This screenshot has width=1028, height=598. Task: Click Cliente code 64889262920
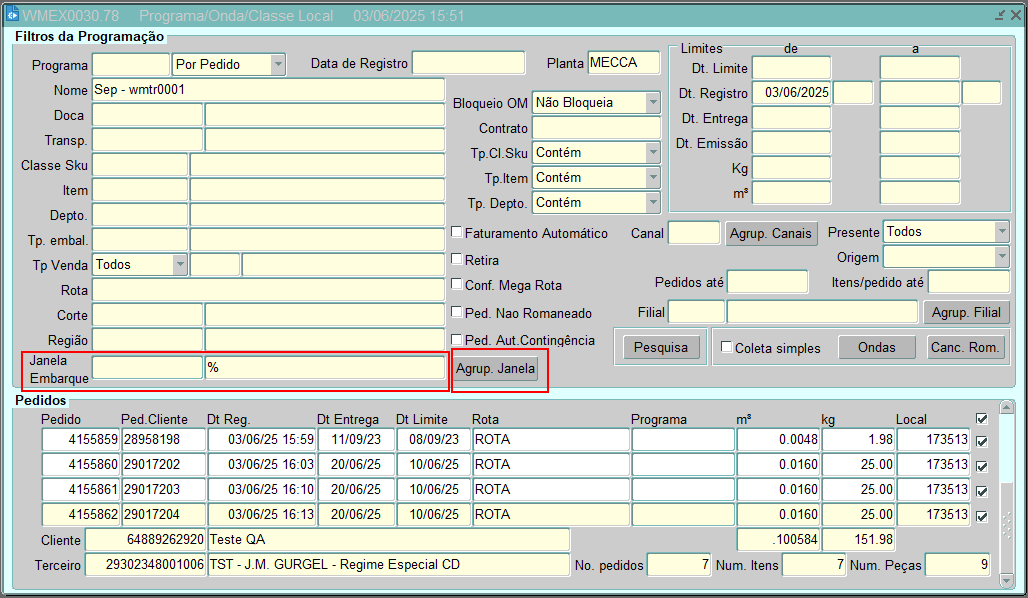(x=146, y=540)
